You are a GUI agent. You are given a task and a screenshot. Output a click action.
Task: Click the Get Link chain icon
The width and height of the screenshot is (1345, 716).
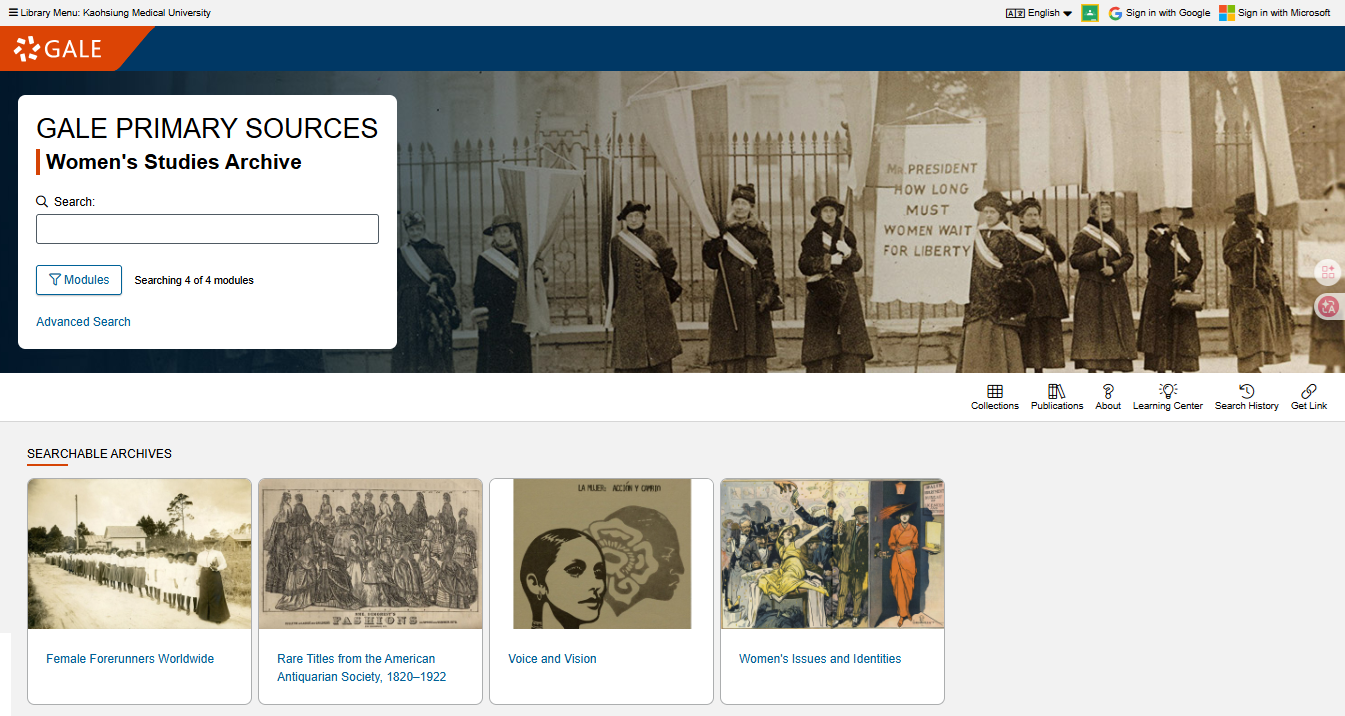[x=1309, y=391]
